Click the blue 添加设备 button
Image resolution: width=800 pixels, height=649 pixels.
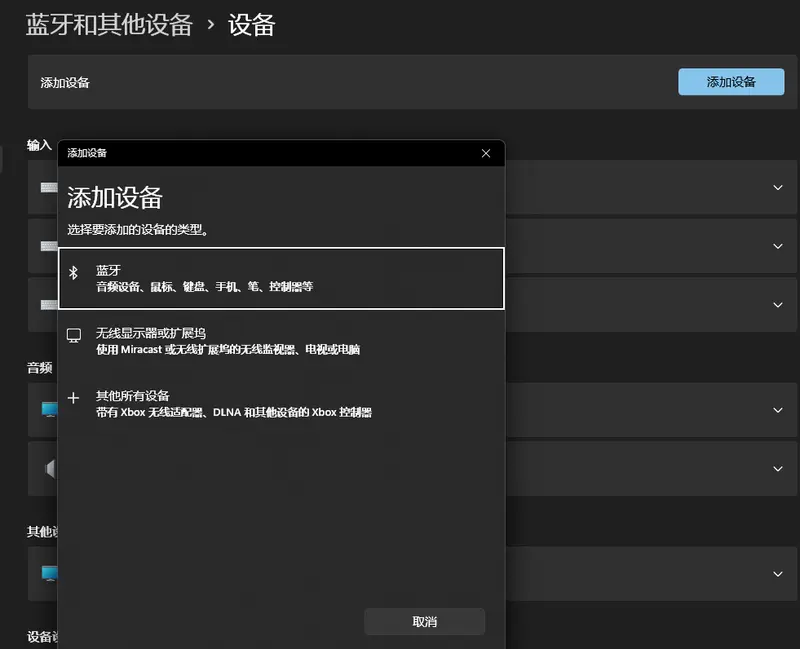[x=731, y=82]
